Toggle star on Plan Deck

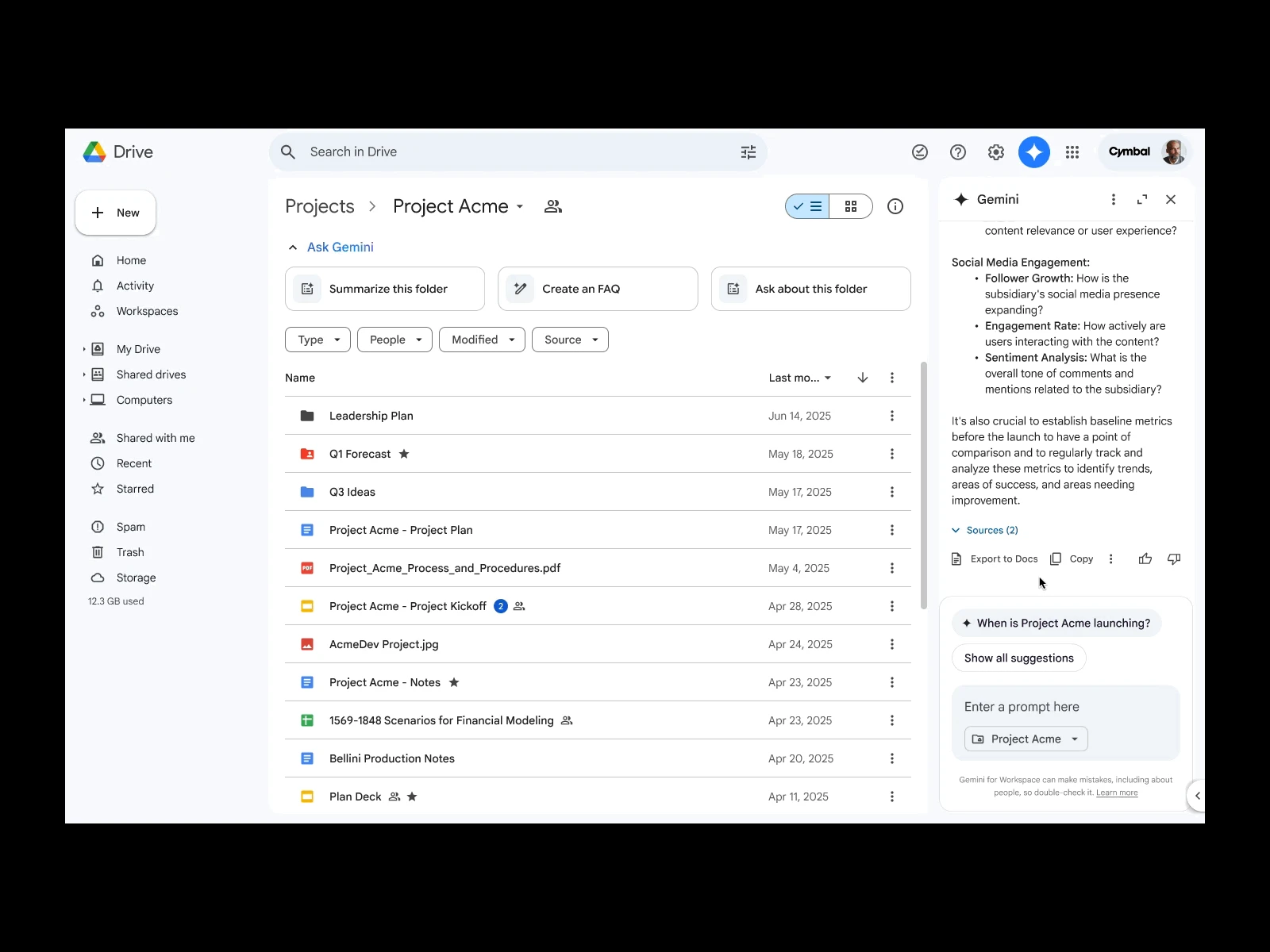pyautogui.click(x=412, y=797)
